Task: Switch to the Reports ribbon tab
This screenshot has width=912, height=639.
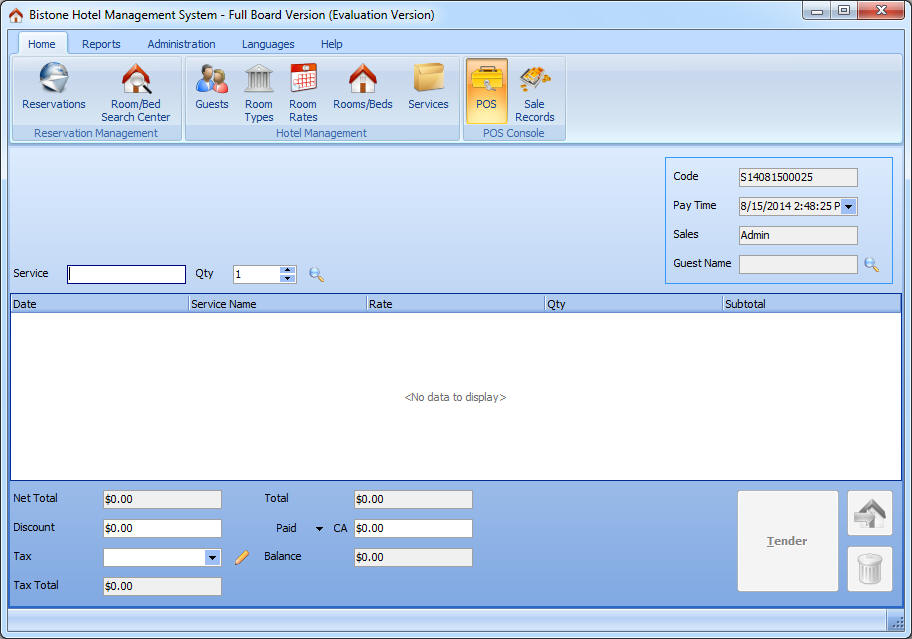Action: [x=101, y=44]
